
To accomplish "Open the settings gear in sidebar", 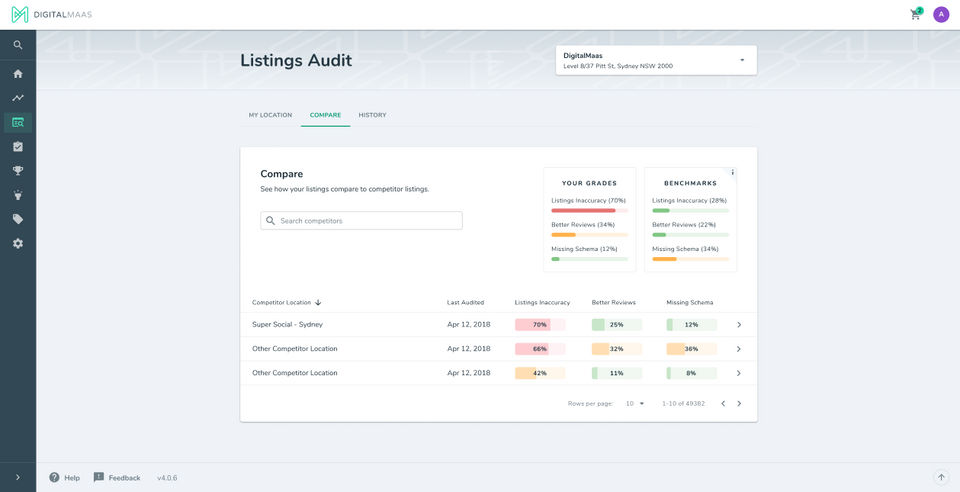I will (x=18, y=244).
